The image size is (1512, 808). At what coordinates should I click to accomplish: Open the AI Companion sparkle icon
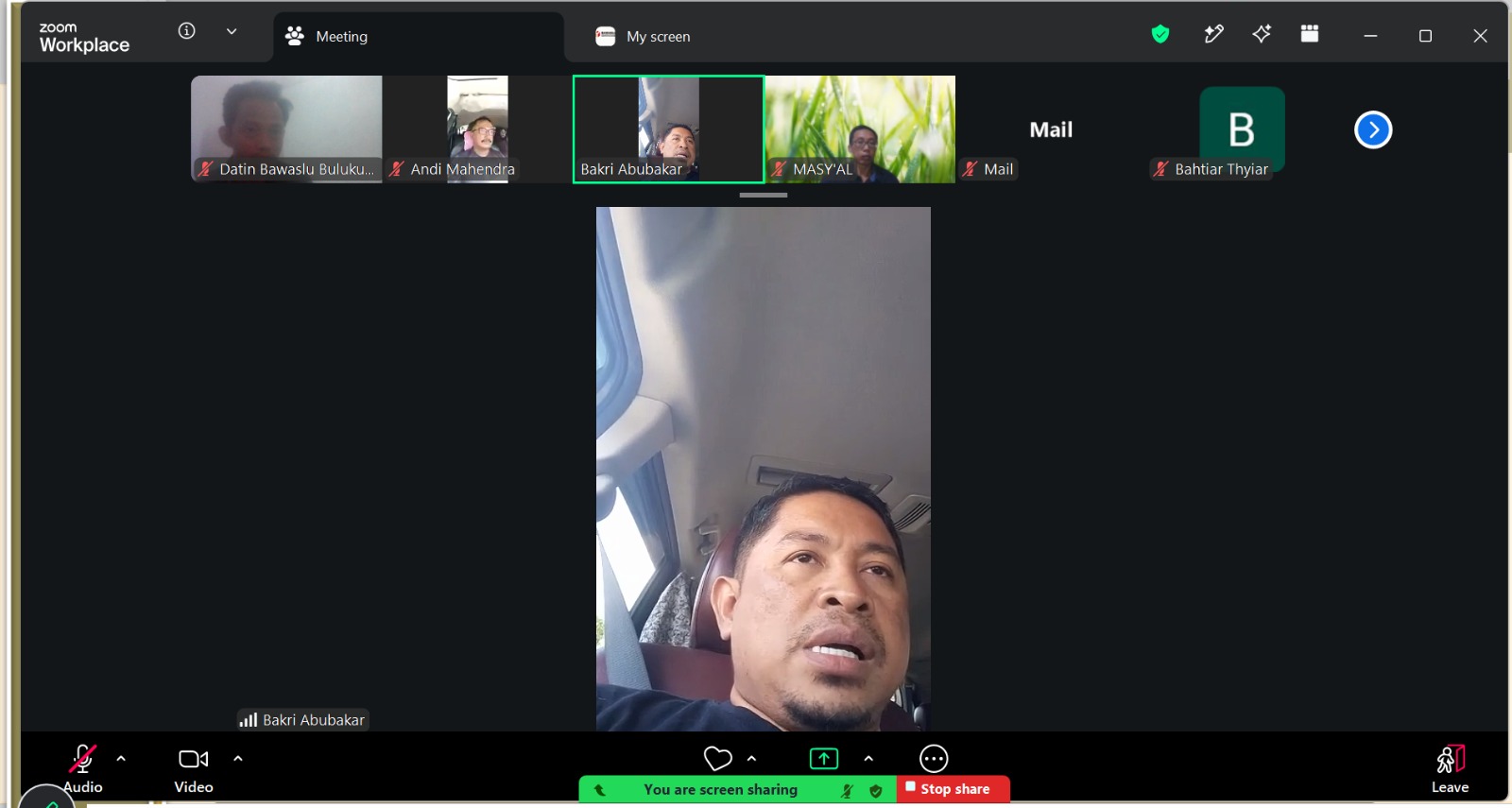[x=1262, y=35]
